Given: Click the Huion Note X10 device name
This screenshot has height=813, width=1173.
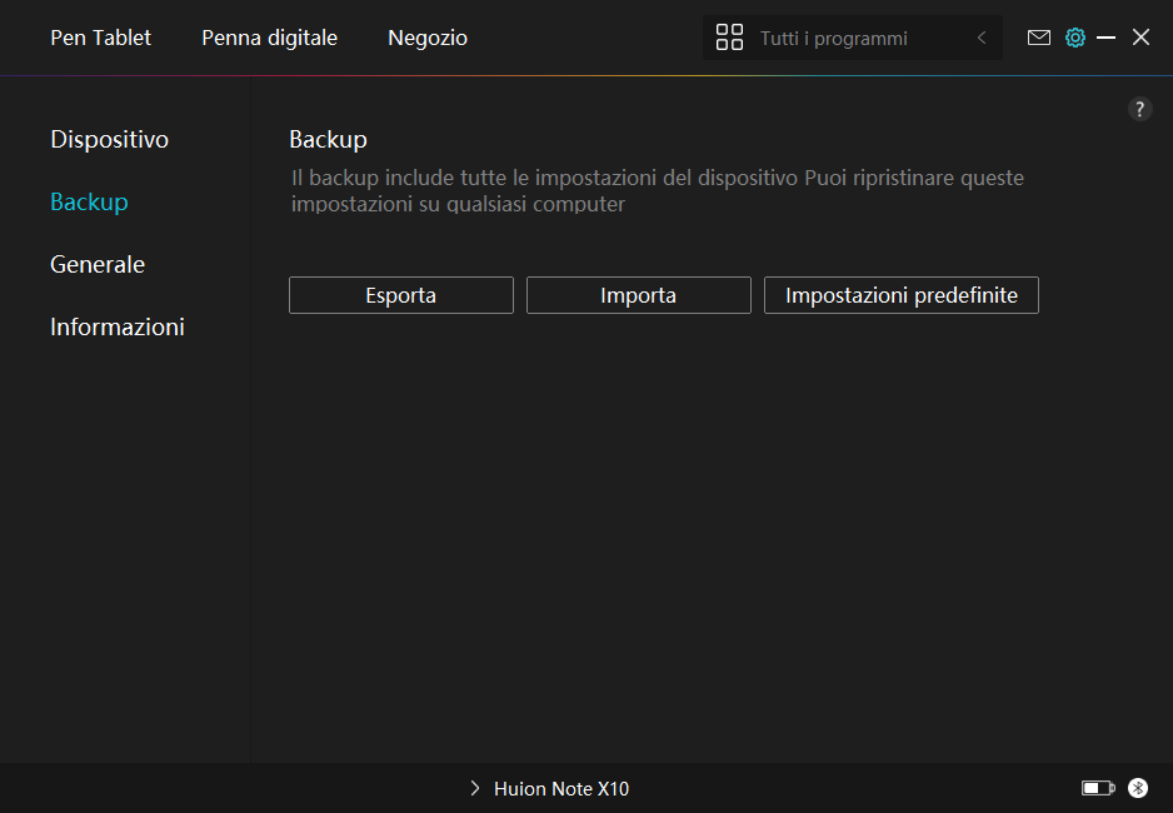Looking at the screenshot, I should click(x=561, y=789).
